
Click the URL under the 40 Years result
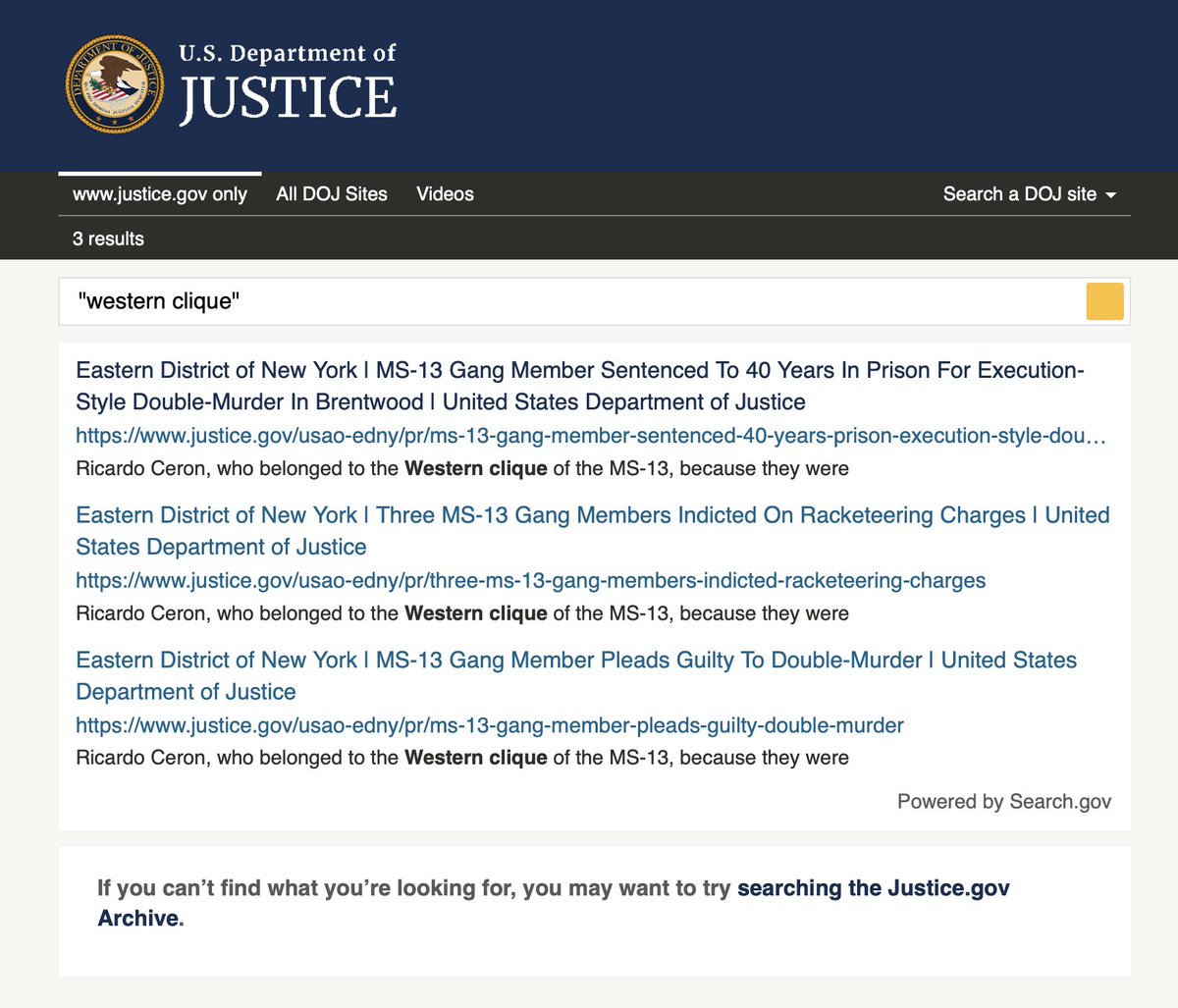590,436
